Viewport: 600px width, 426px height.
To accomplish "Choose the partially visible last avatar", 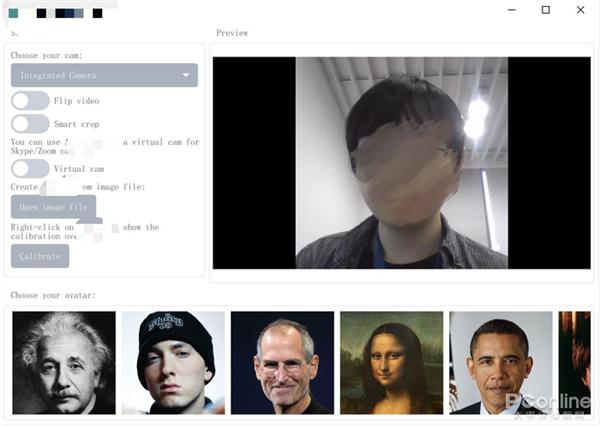I will pos(574,363).
